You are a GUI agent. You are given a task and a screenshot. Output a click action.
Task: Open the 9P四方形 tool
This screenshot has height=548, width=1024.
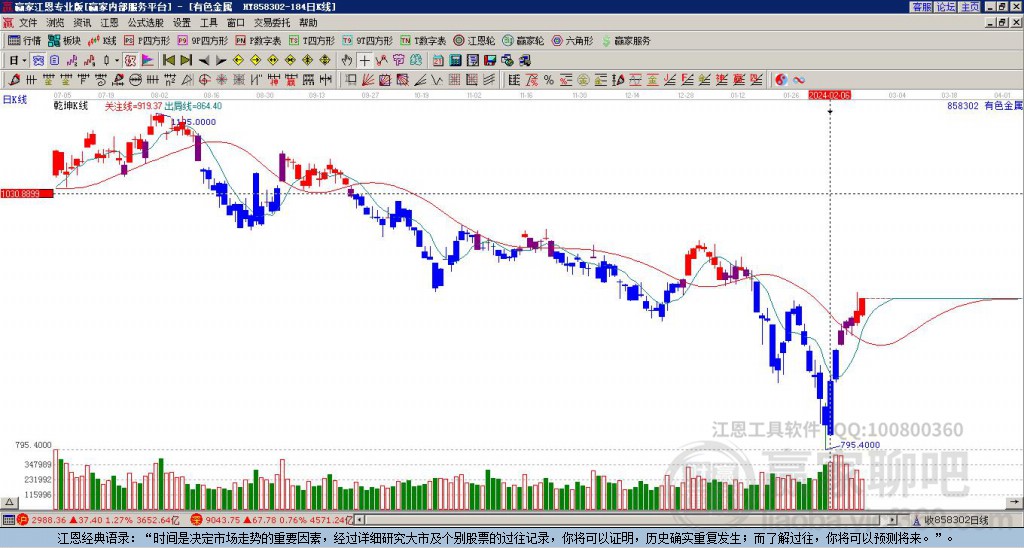(202, 40)
